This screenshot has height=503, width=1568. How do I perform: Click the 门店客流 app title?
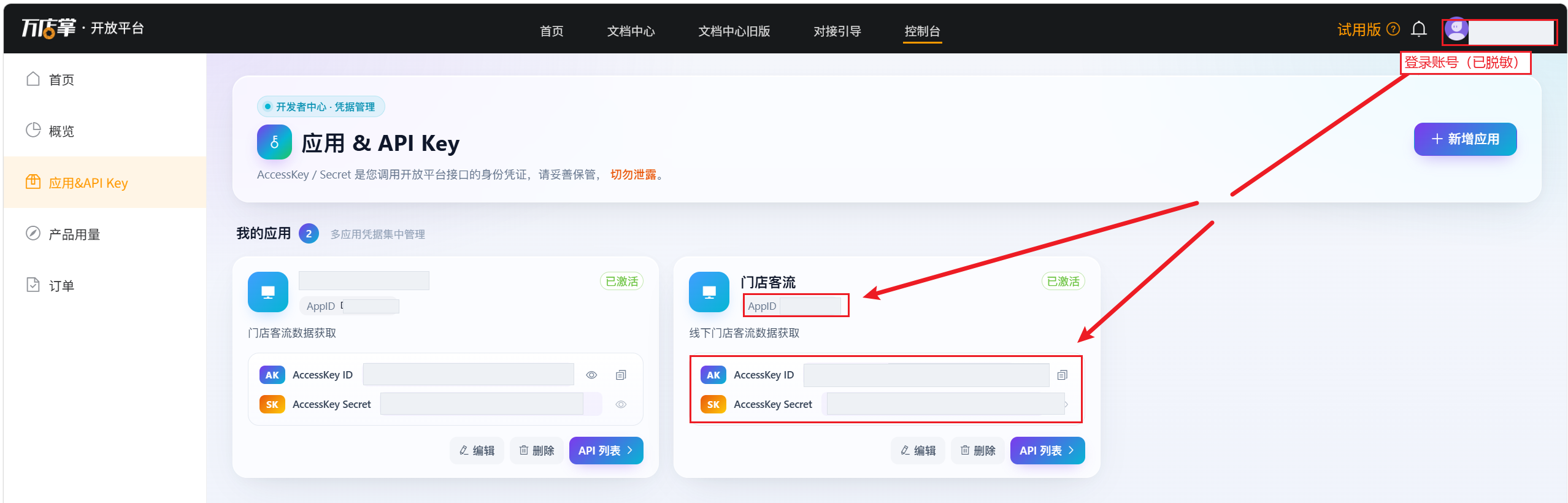pyautogui.click(x=767, y=282)
